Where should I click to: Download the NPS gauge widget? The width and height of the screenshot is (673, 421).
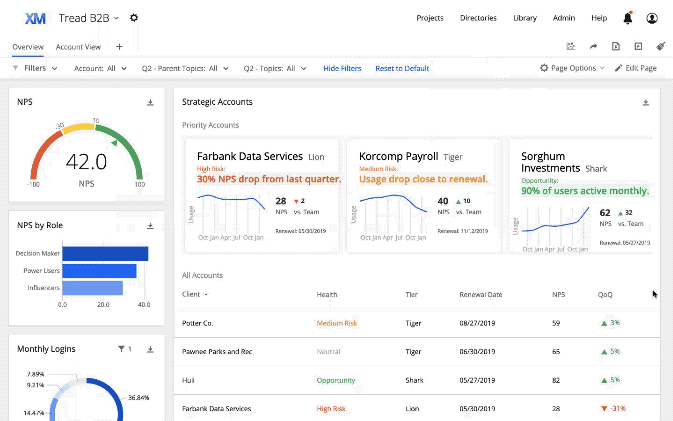(150, 103)
